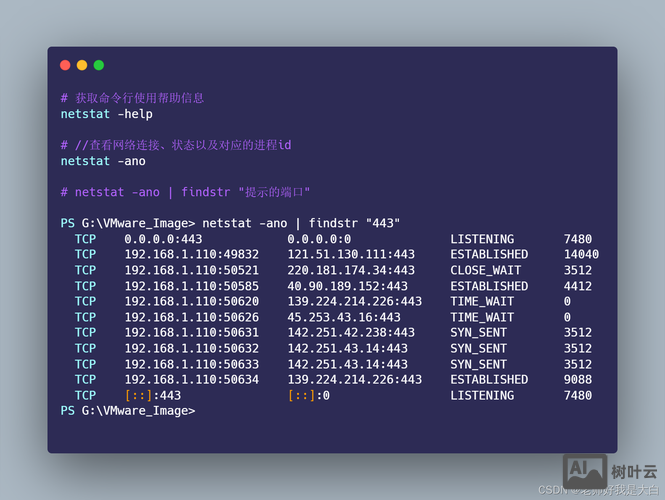Click PID 4412
The image size is (665, 500).
click(x=578, y=286)
